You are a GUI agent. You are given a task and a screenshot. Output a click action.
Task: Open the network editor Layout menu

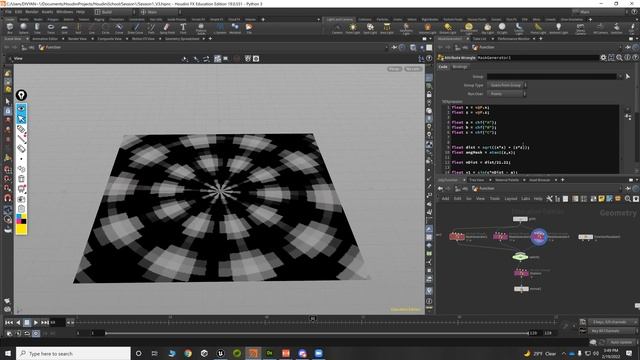[511, 199]
